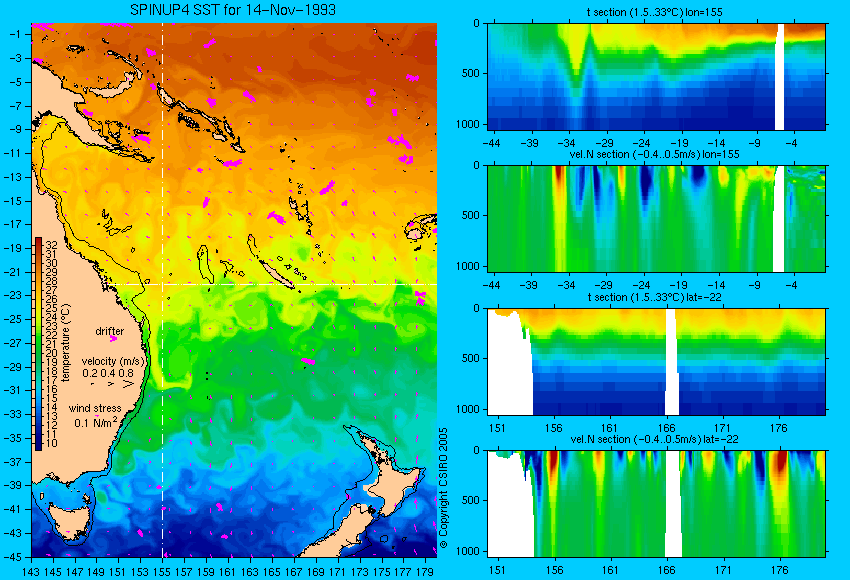The width and height of the screenshot is (850, 580).
Task: Select the "179" longitude tick on the SST map
Action: pos(425,571)
